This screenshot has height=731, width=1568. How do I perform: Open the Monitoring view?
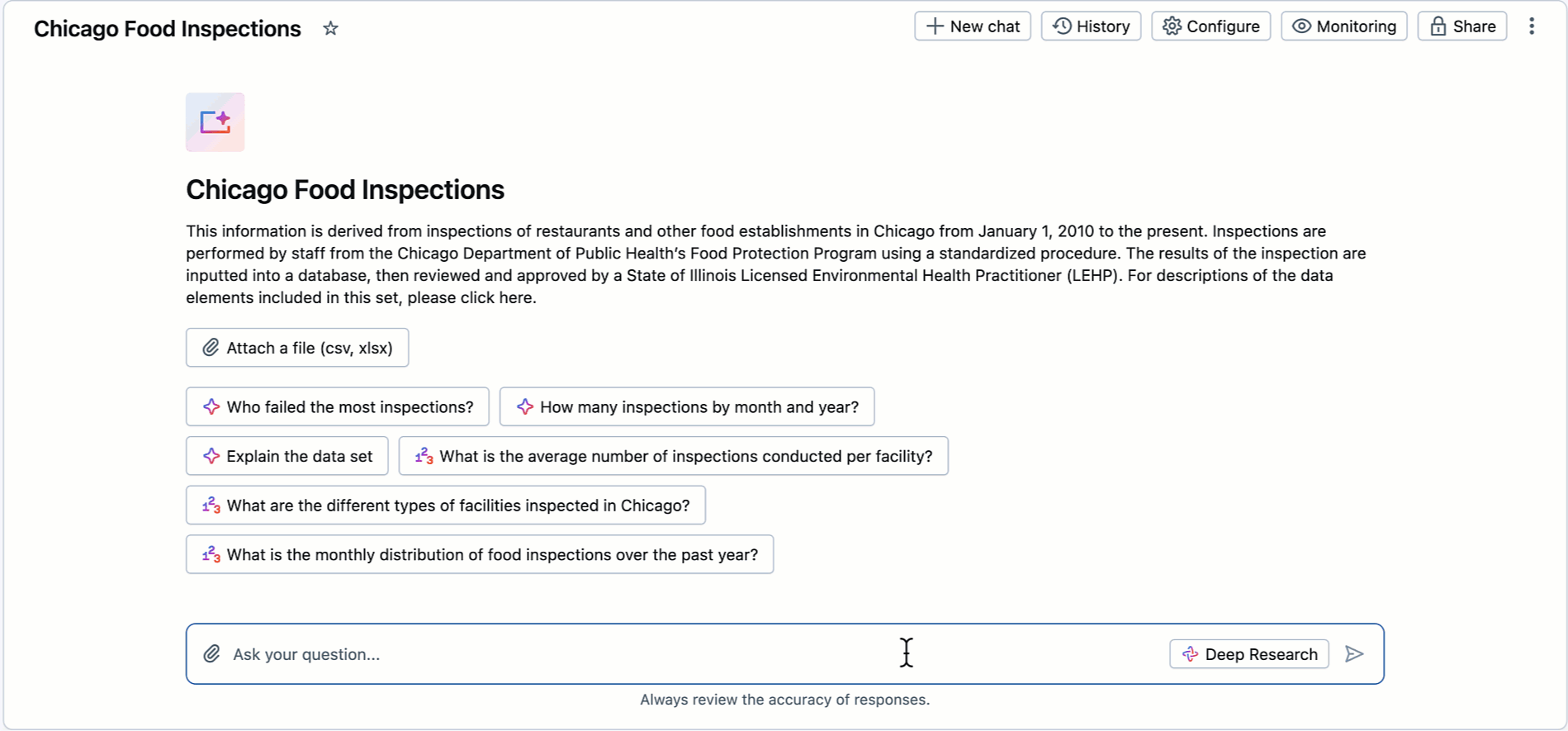coord(1343,26)
